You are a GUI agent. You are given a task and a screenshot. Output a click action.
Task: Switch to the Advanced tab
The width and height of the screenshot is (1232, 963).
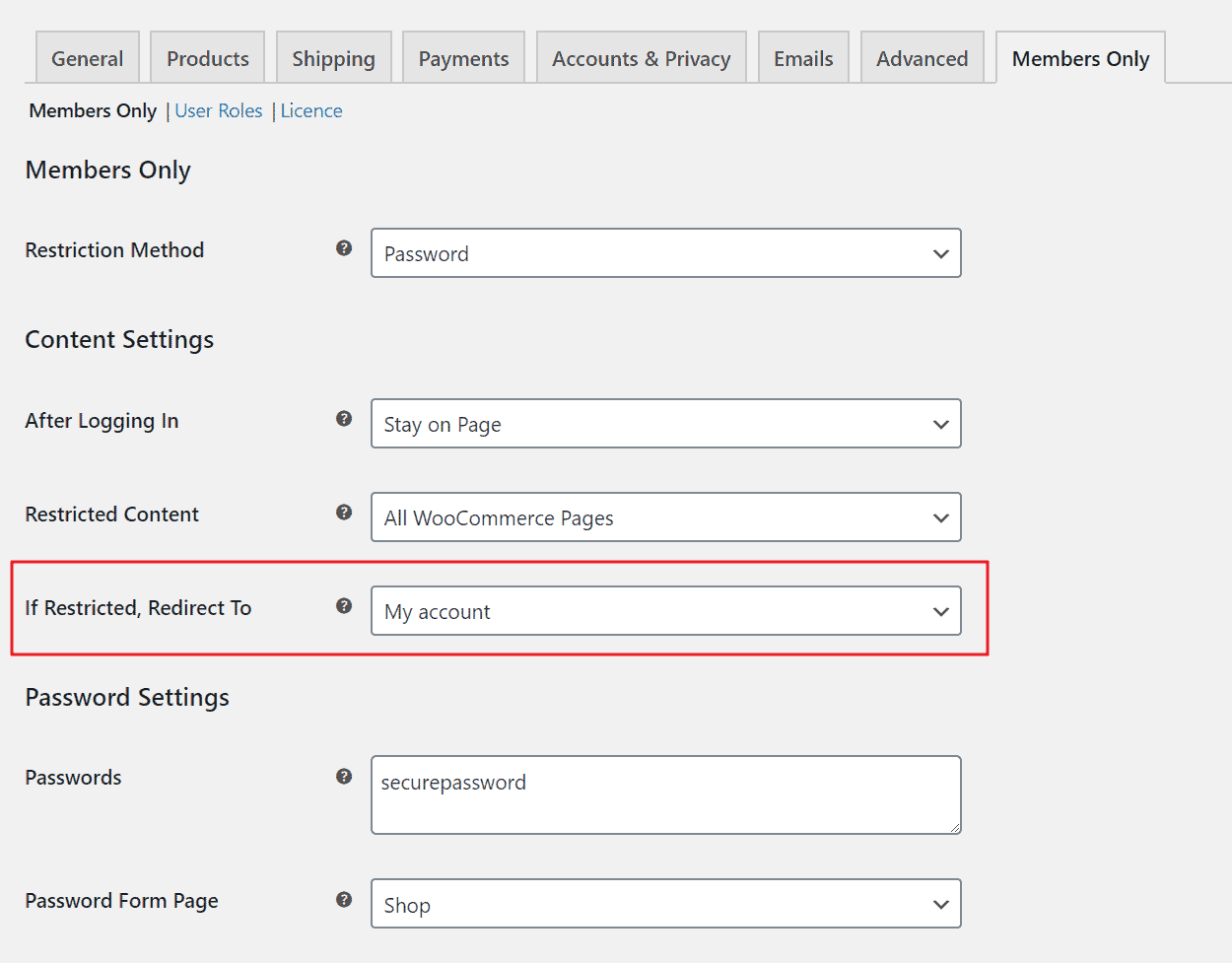pos(923,58)
